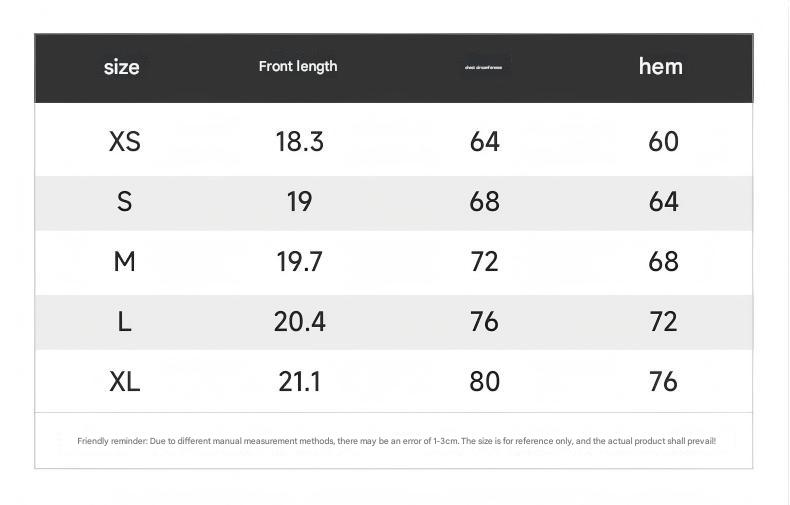Click the front length value for size S

pyautogui.click(x=299, y=201)
